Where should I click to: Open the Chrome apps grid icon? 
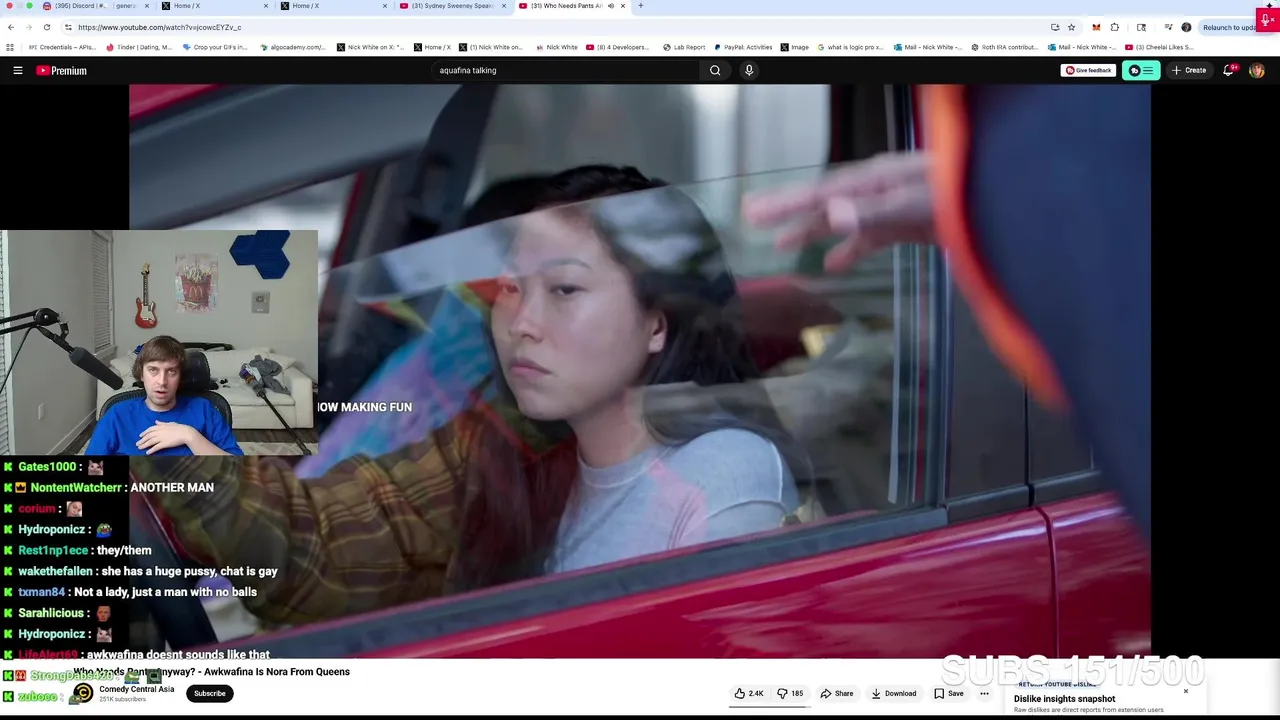pos(10,47)
